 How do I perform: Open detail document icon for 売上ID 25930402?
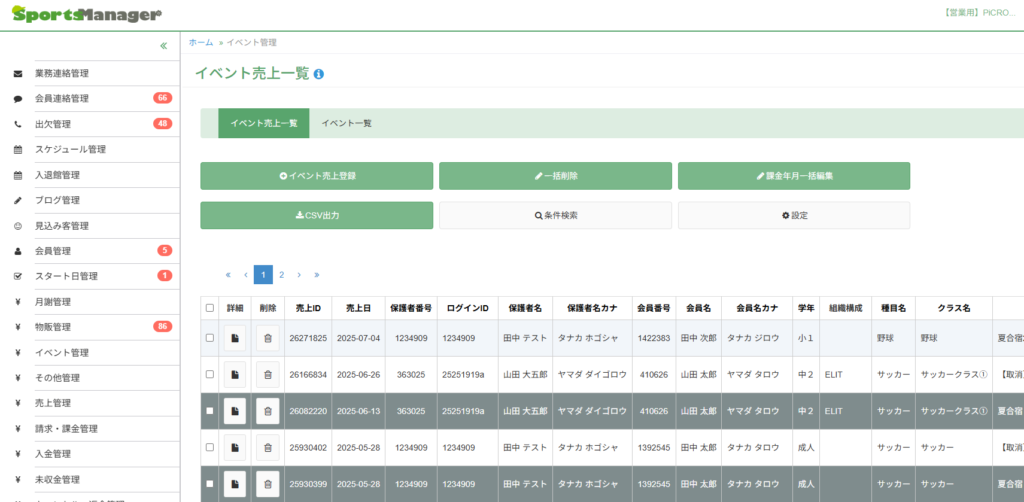(x=235, y=447)
